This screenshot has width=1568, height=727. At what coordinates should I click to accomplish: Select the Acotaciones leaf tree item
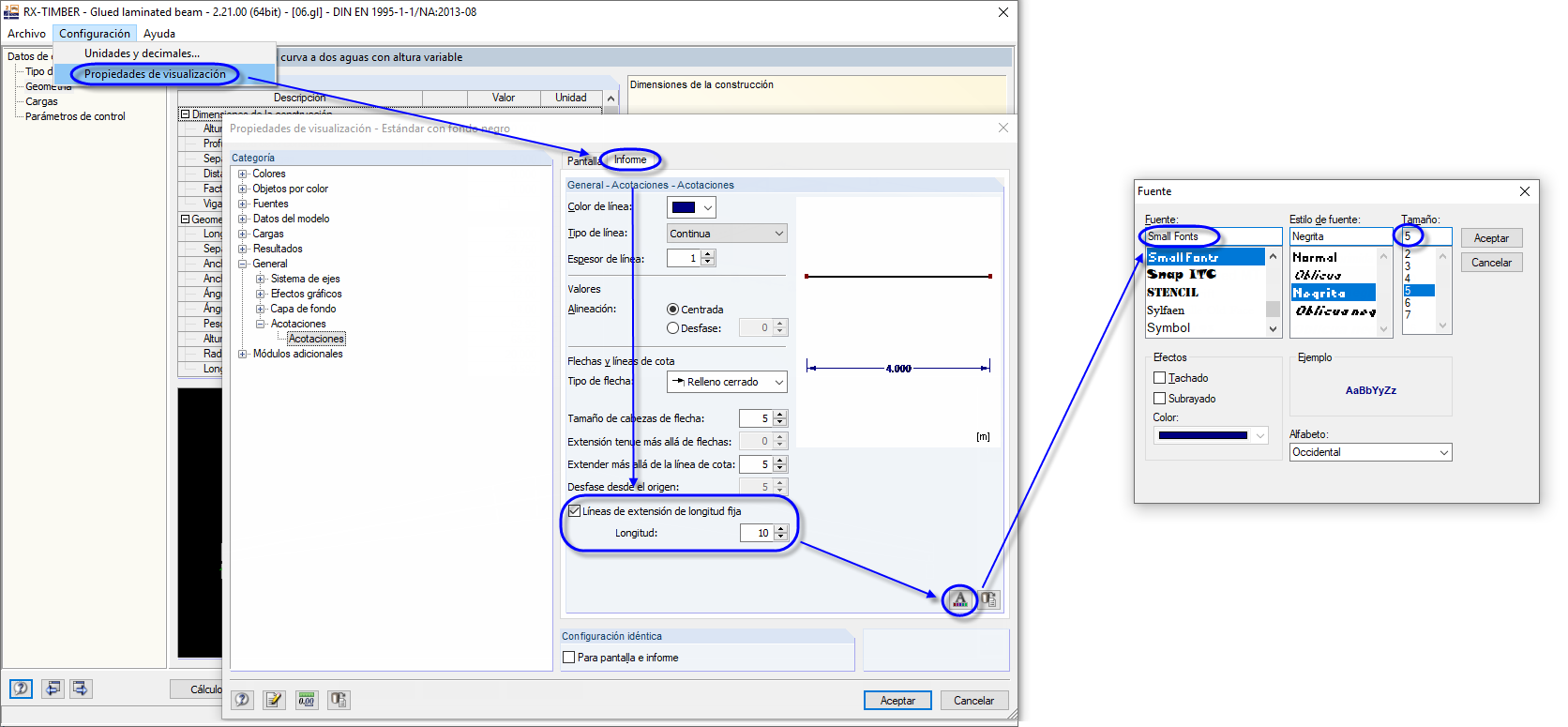tap(316, 339)
